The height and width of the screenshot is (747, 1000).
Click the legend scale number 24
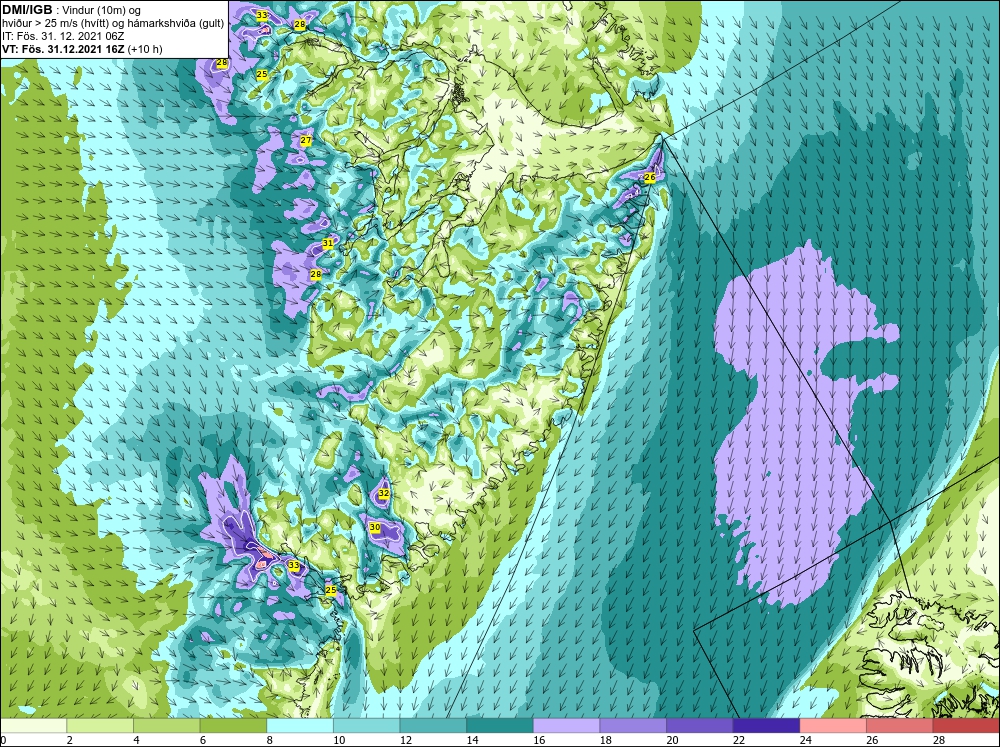pyautogui.click(x=805, y=740)
